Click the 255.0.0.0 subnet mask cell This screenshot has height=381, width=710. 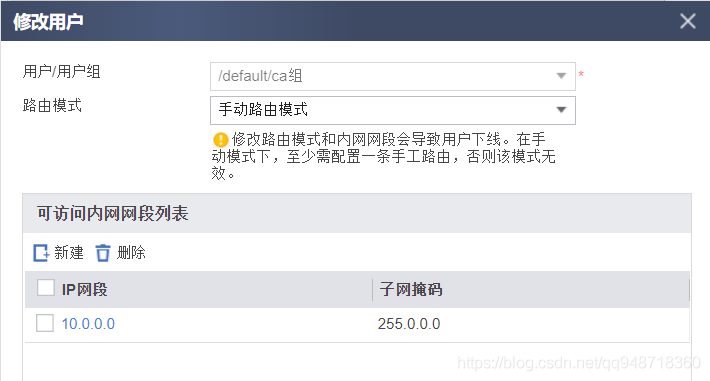tap(409, 324)
